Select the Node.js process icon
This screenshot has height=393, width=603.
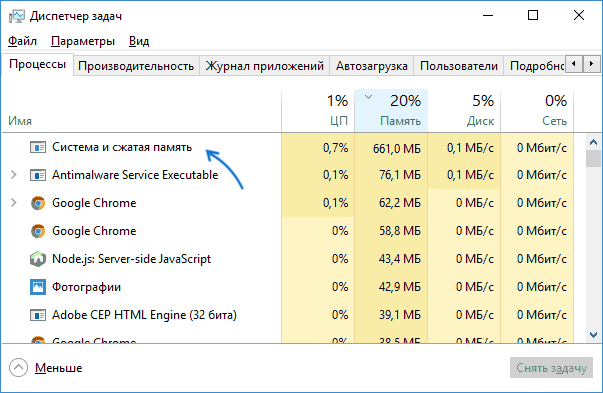click(38, 259)
